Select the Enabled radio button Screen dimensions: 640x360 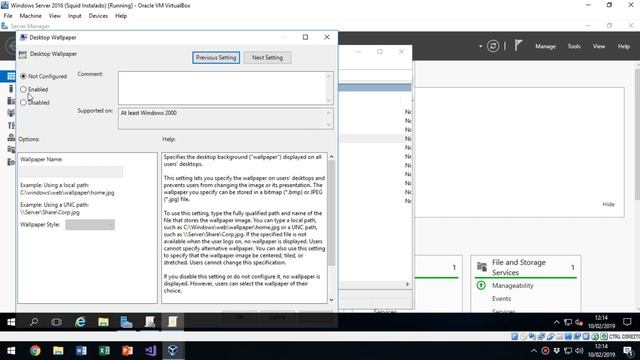[23, 89]
